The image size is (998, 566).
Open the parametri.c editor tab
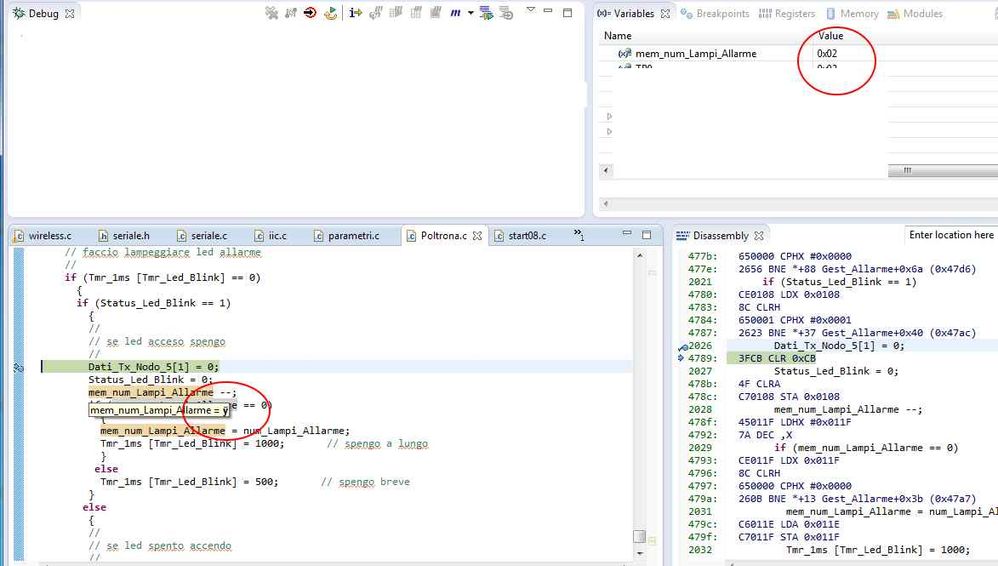[347, 236]
